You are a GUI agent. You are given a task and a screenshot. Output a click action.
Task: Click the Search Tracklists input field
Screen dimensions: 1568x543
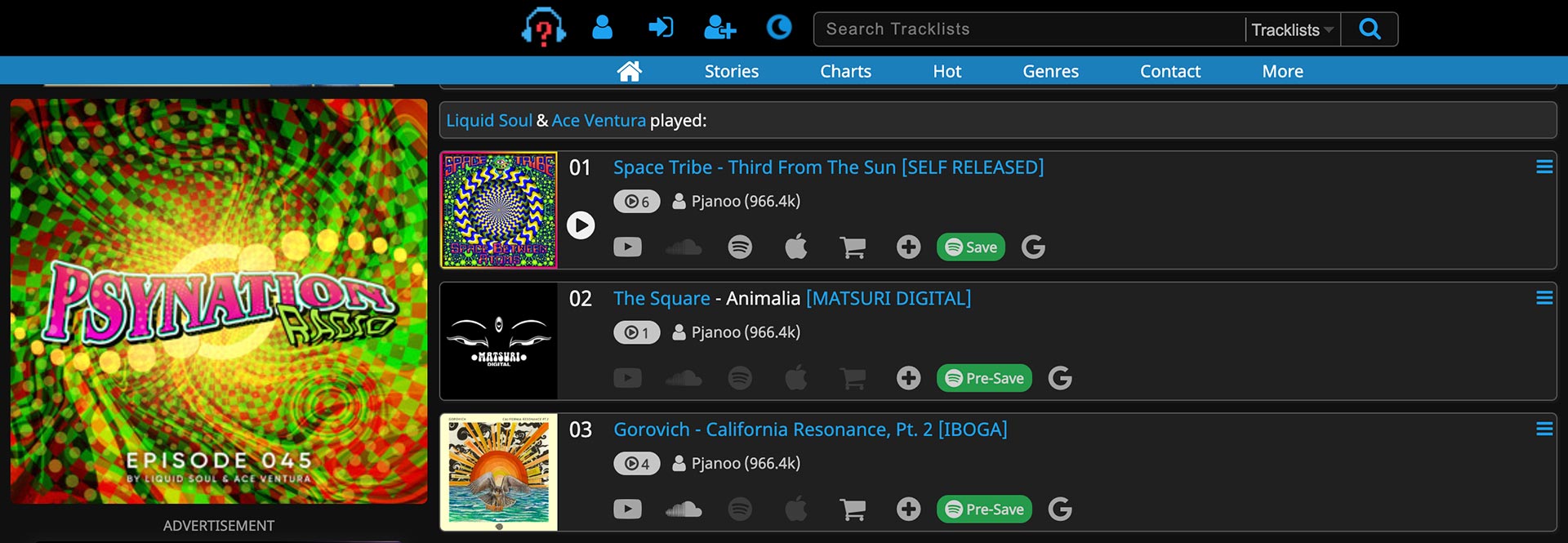point(1029,29)
